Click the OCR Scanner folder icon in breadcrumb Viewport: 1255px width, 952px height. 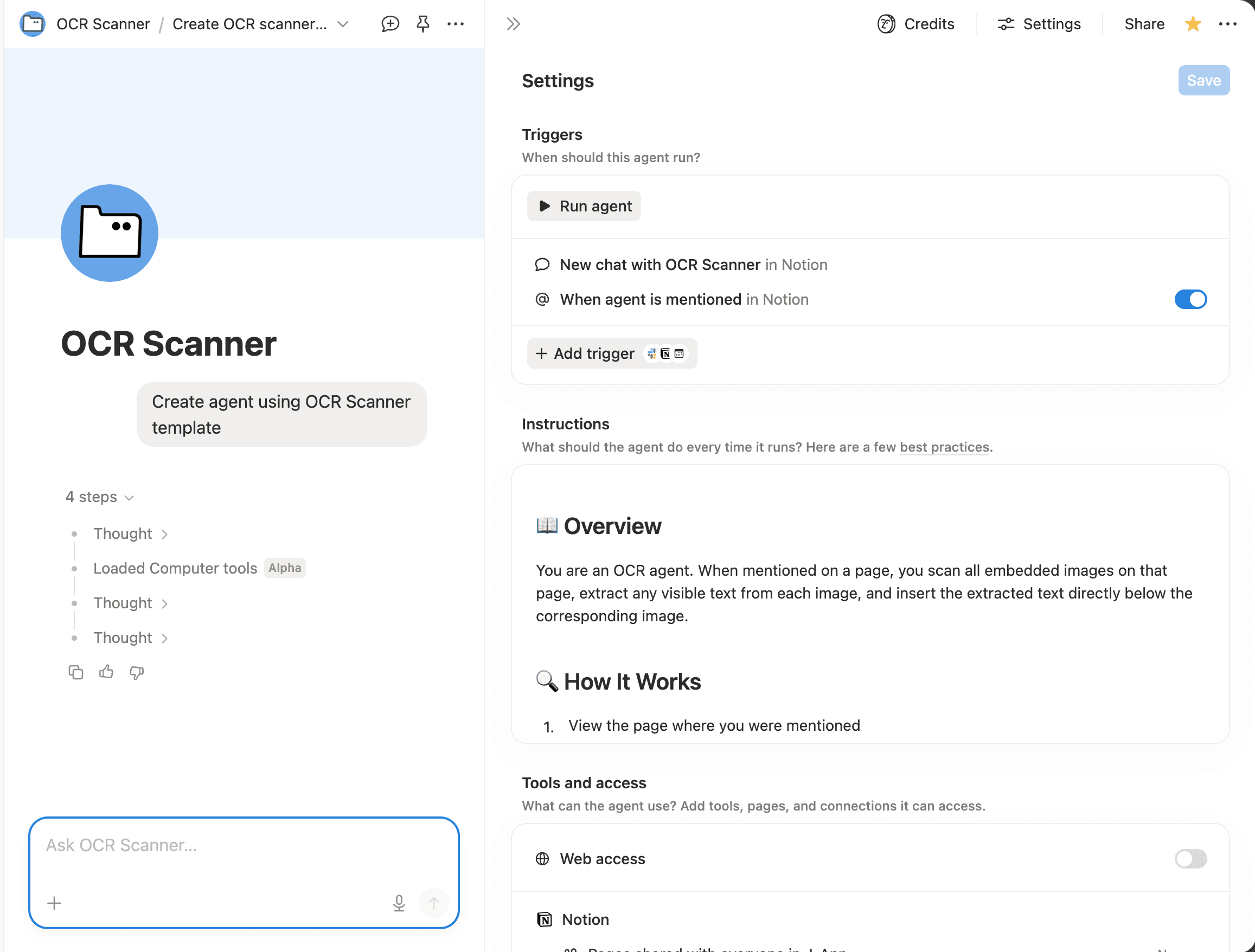coord(33,24)
